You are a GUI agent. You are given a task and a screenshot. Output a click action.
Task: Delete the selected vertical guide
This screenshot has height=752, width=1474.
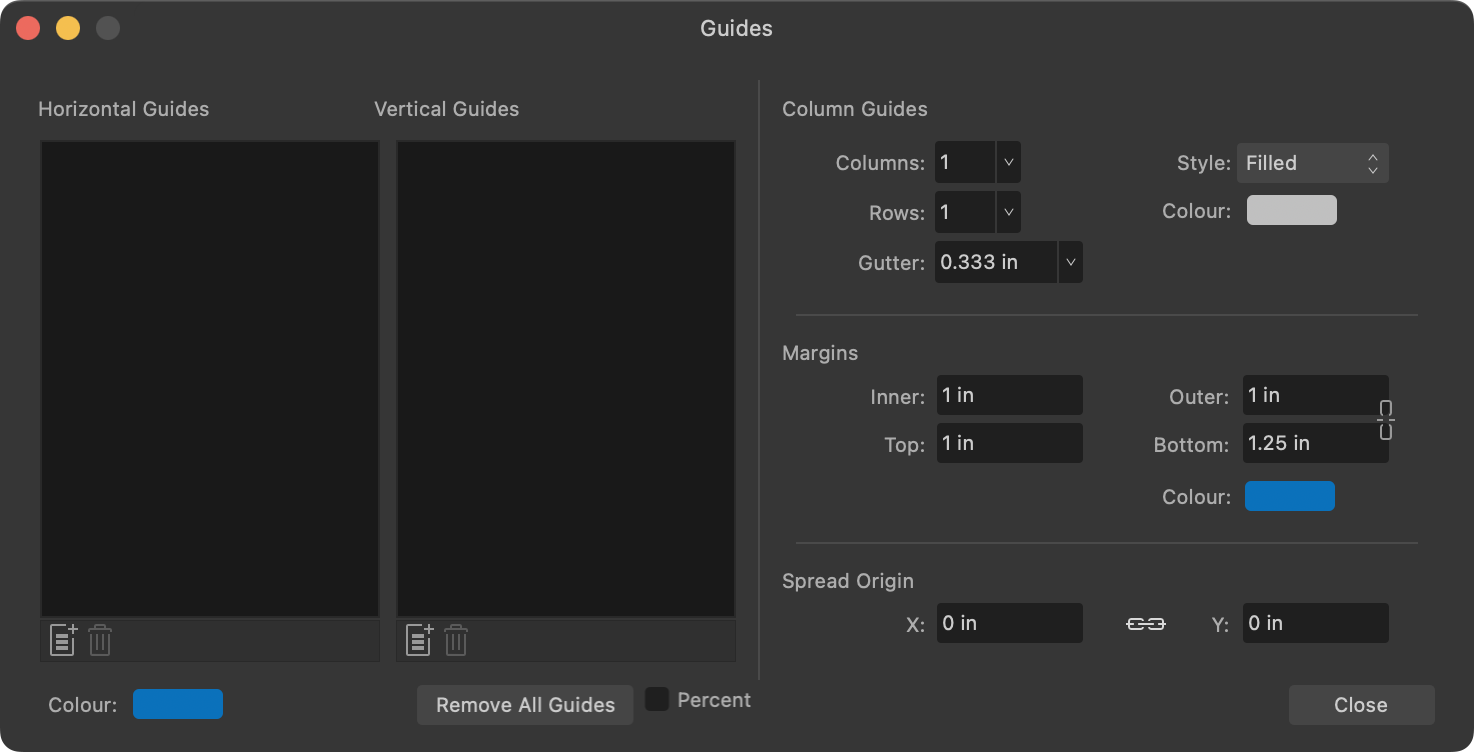[456, 640]
